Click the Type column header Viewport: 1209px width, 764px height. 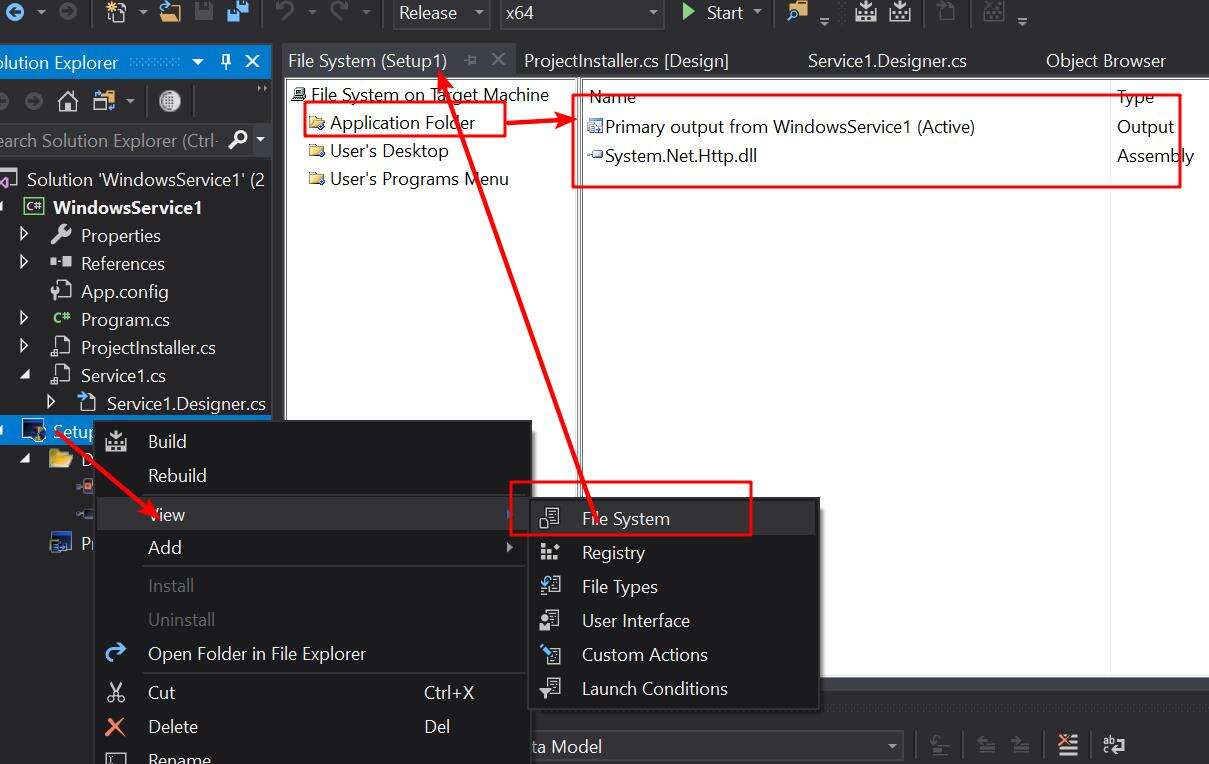[x=1135, y=97]
